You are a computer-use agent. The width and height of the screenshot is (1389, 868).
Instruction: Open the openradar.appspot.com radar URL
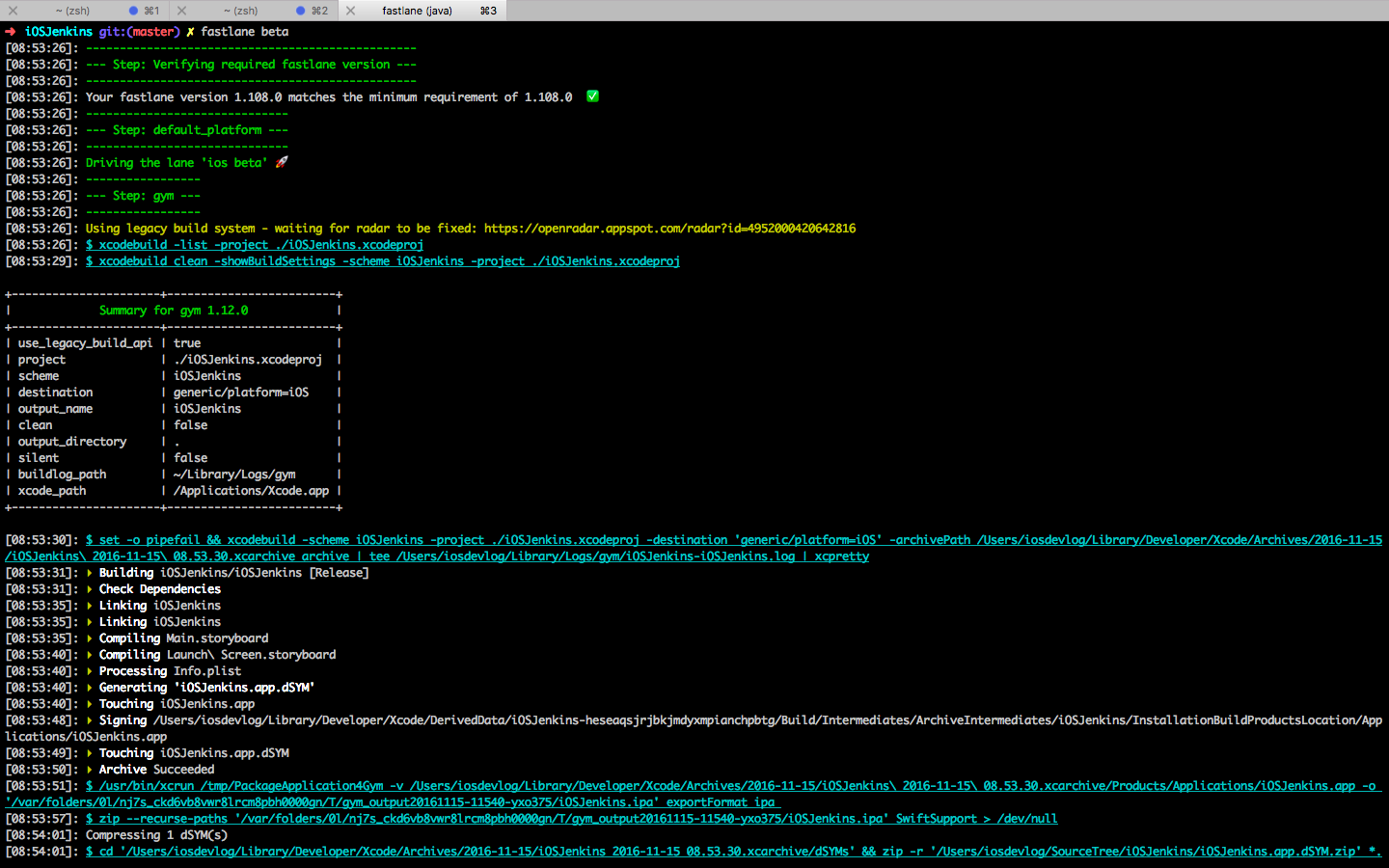point(669,229)
